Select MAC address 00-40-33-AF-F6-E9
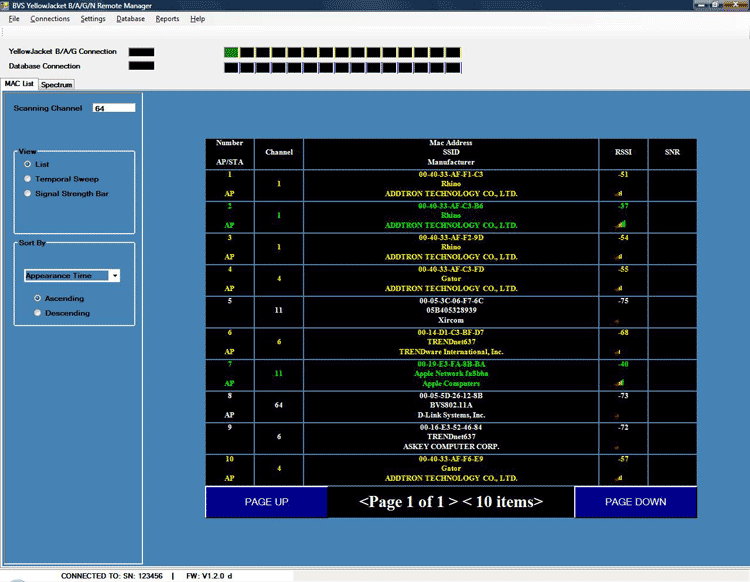This screenshot has width=750, height=582. (x=451, y=459)
